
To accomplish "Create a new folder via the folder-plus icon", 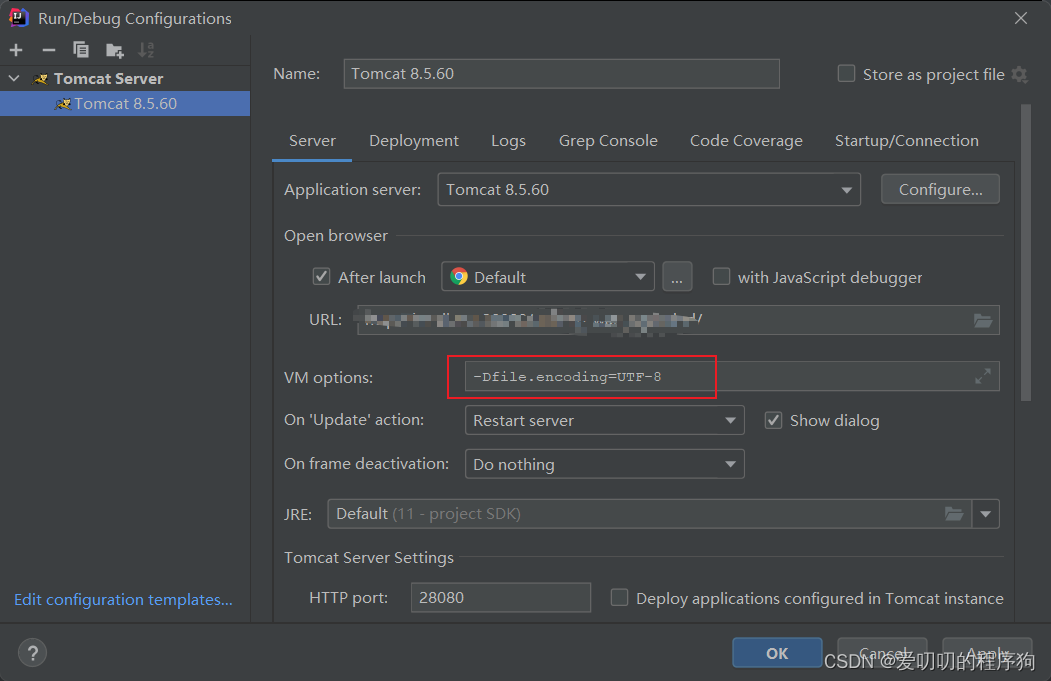I will click(115, 50).
